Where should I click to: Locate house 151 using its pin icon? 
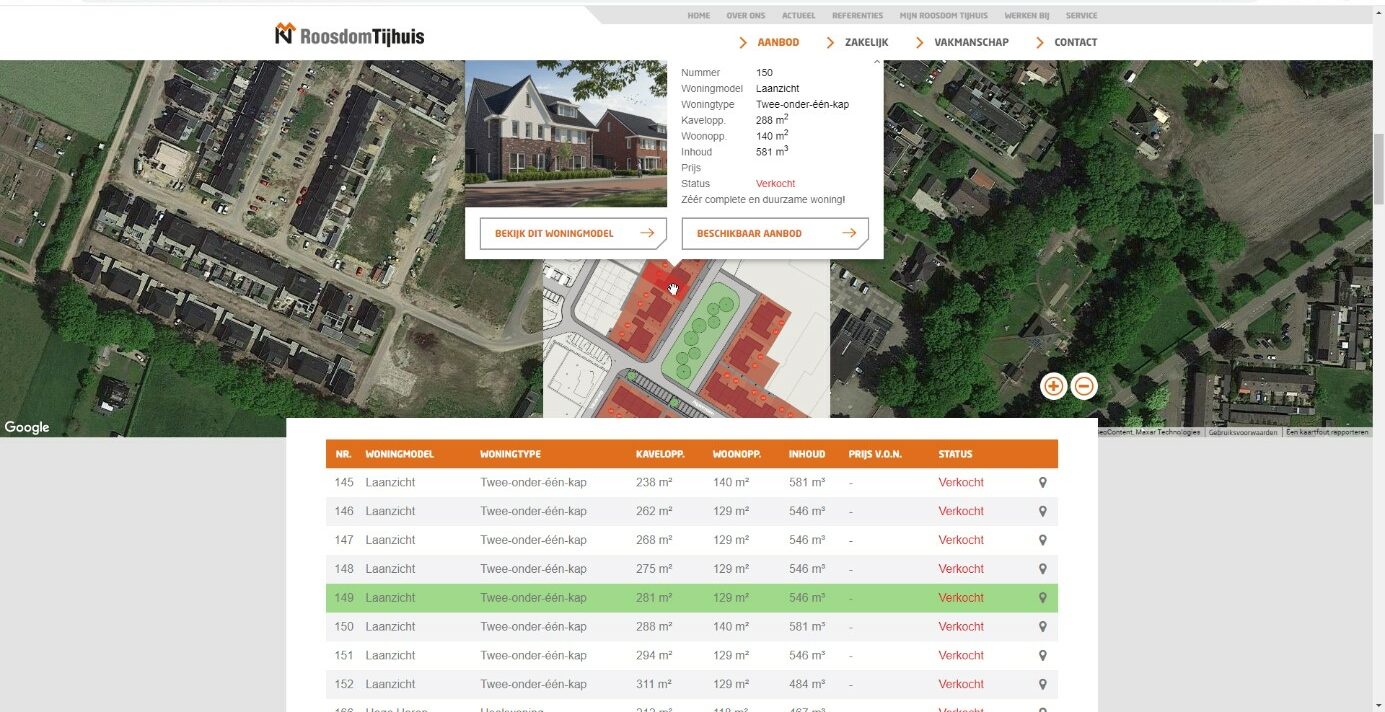(x=1042, y=656)
